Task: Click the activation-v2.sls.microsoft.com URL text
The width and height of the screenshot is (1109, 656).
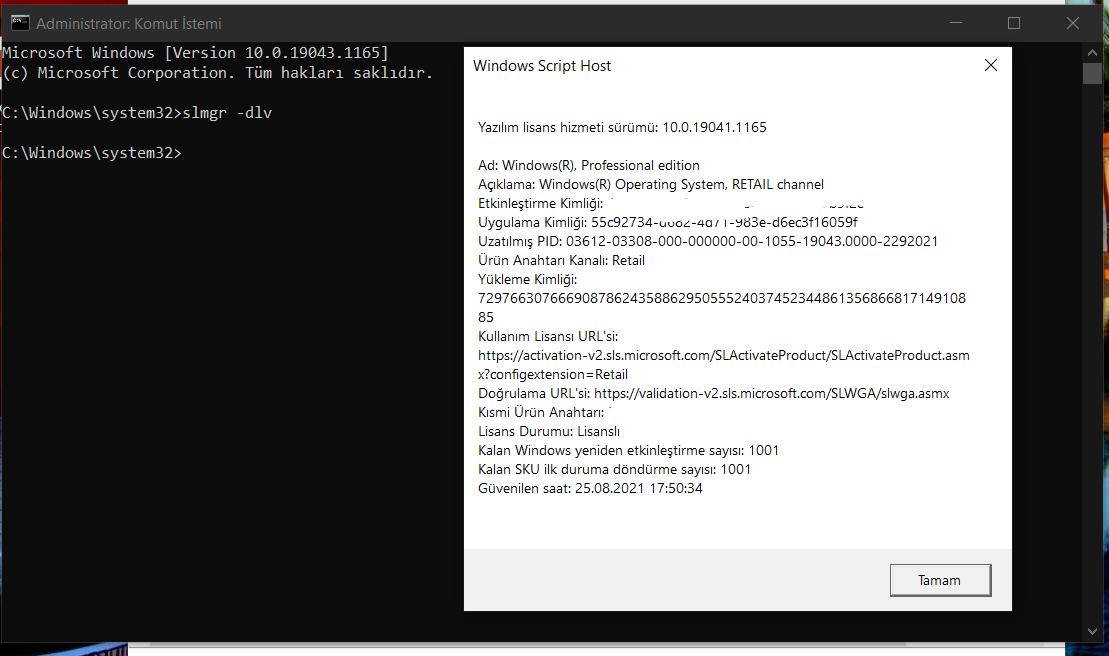Action: 724,365
